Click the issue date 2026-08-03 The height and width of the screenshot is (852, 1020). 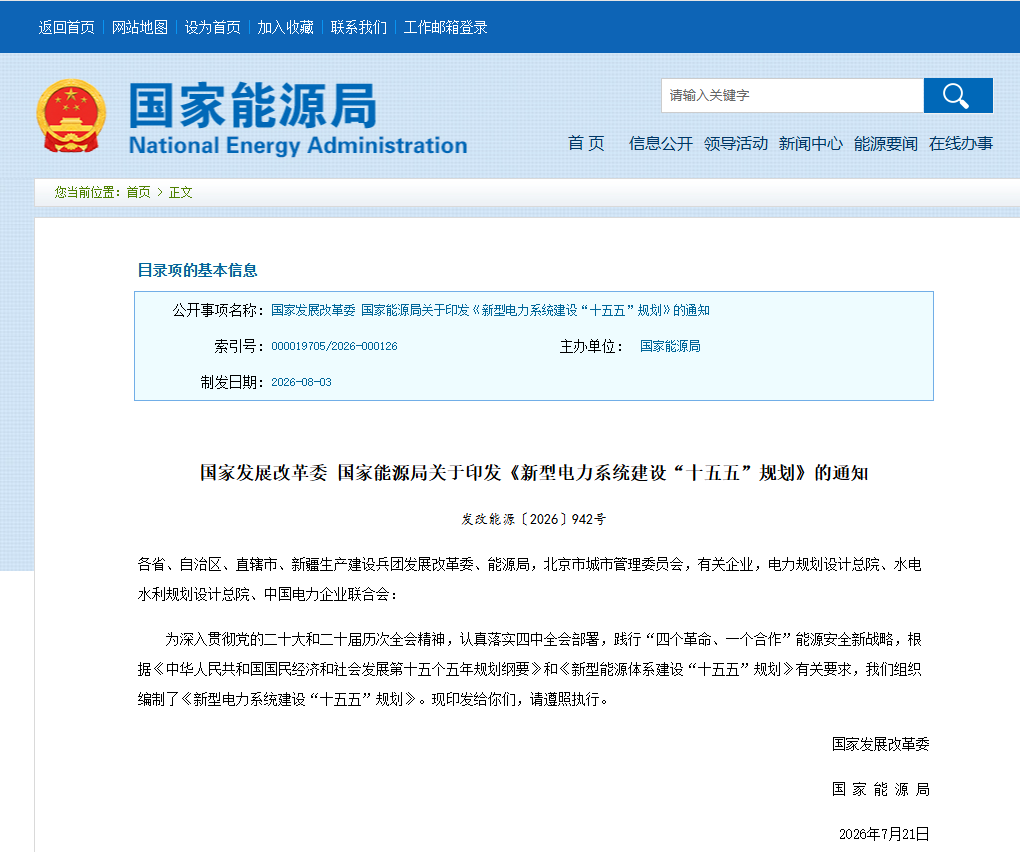click(301, 382)
